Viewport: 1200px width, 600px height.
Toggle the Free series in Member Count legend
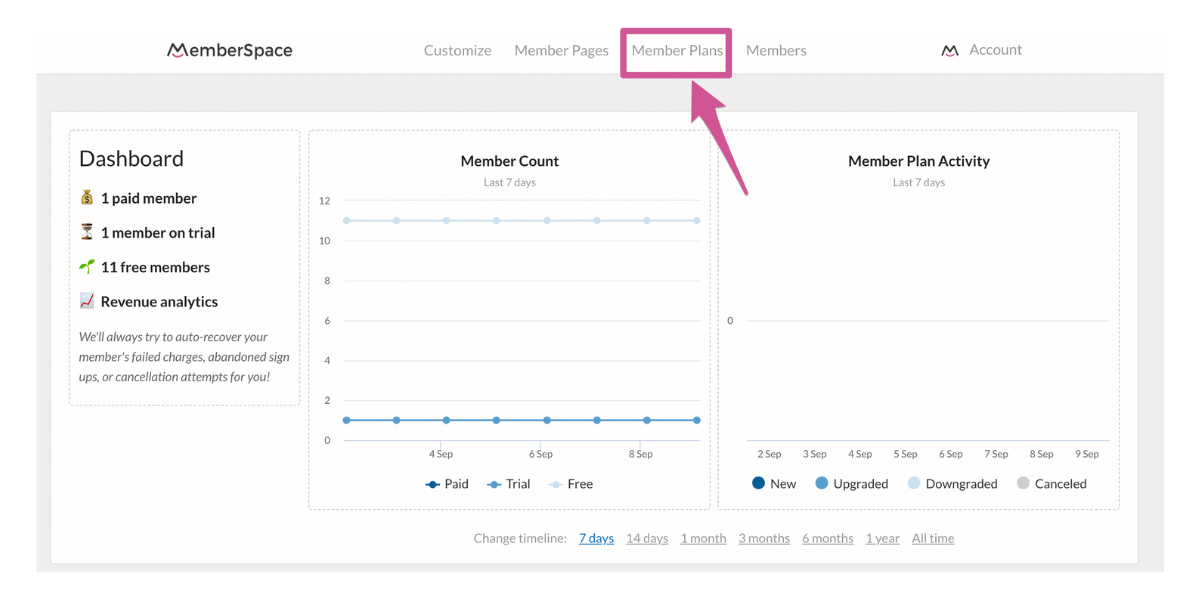tap(571, 484)
